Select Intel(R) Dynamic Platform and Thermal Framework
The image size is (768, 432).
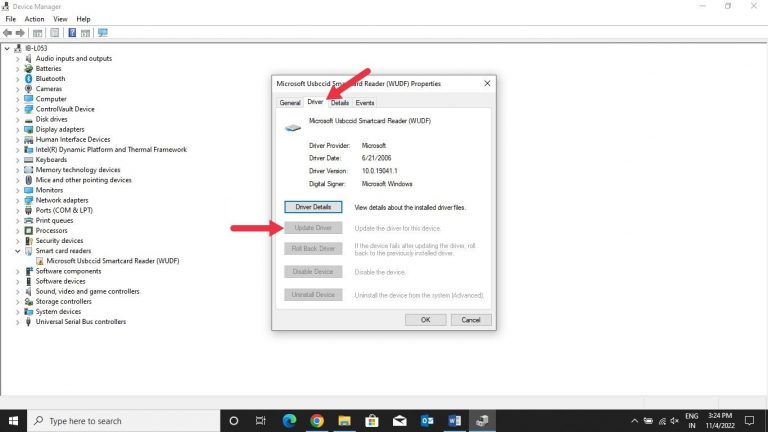pos(111,150)
